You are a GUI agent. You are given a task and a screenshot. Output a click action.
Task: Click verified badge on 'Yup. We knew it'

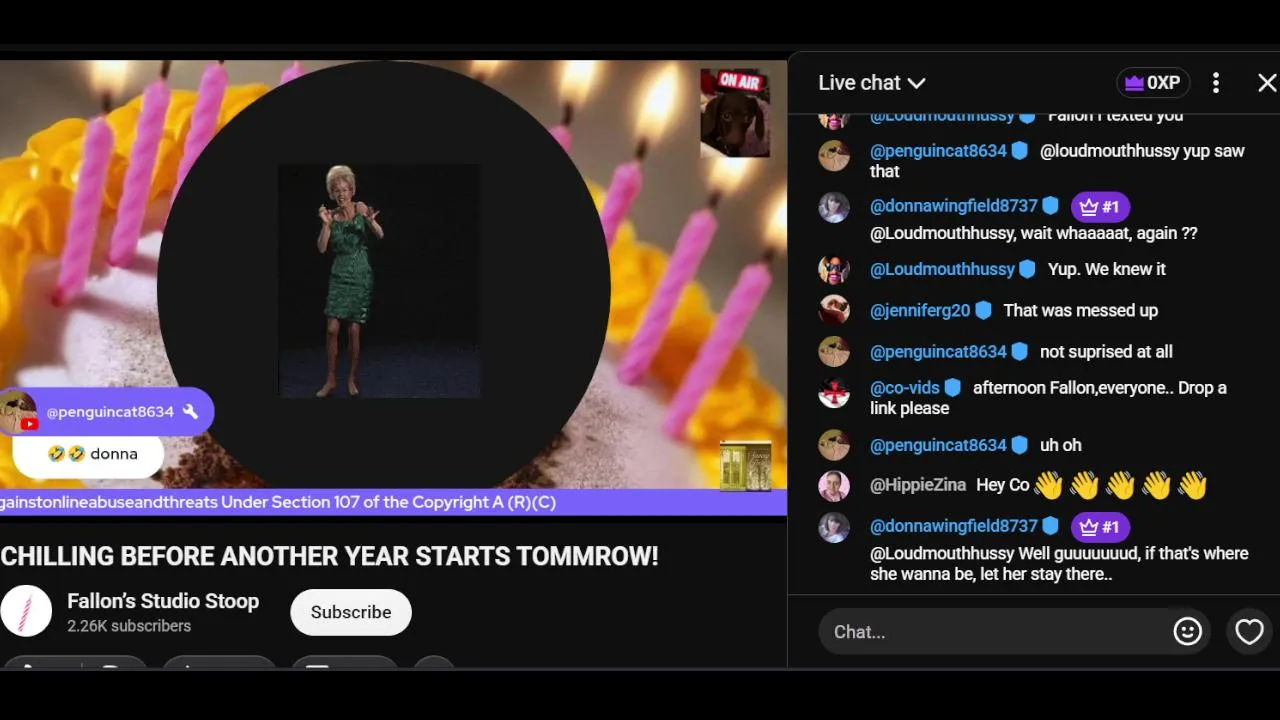[1027, 269]
